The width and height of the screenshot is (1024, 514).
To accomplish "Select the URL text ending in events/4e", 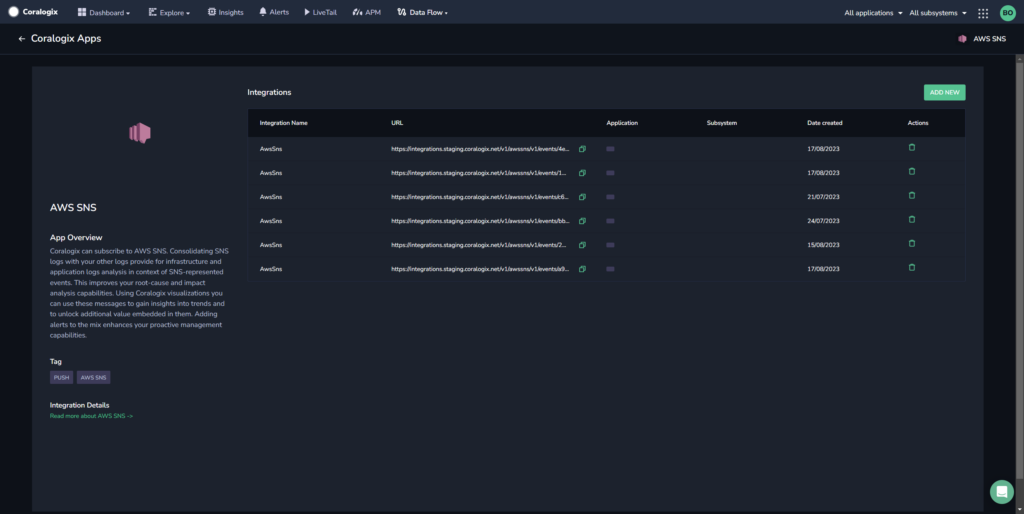I will tap(480, 149).
